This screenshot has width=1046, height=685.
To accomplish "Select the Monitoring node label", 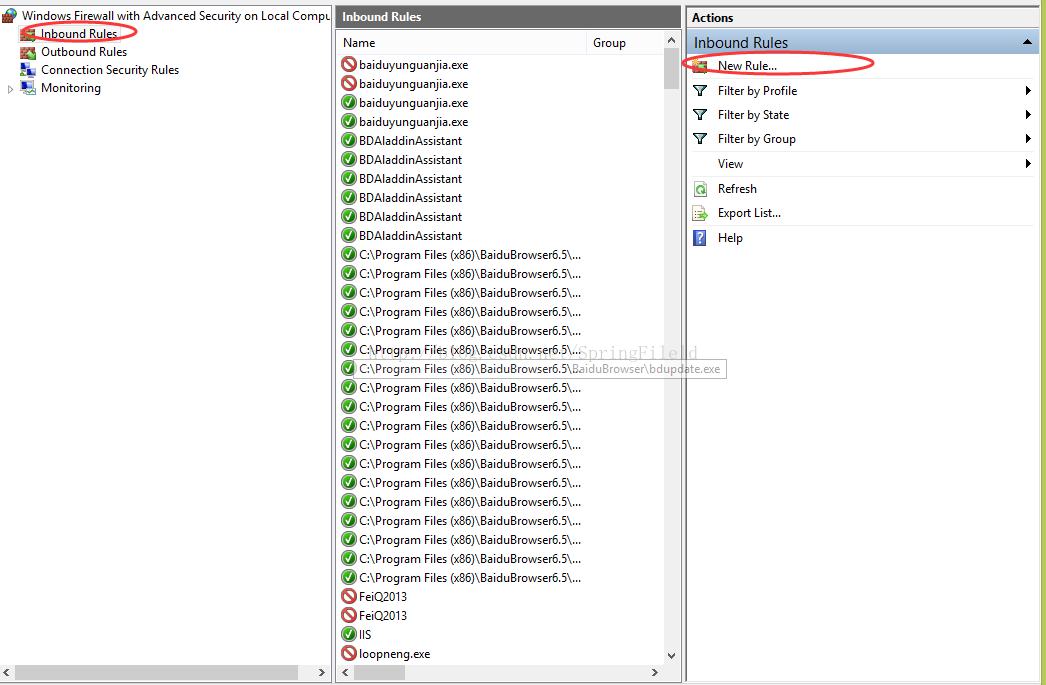I will 71,88.
